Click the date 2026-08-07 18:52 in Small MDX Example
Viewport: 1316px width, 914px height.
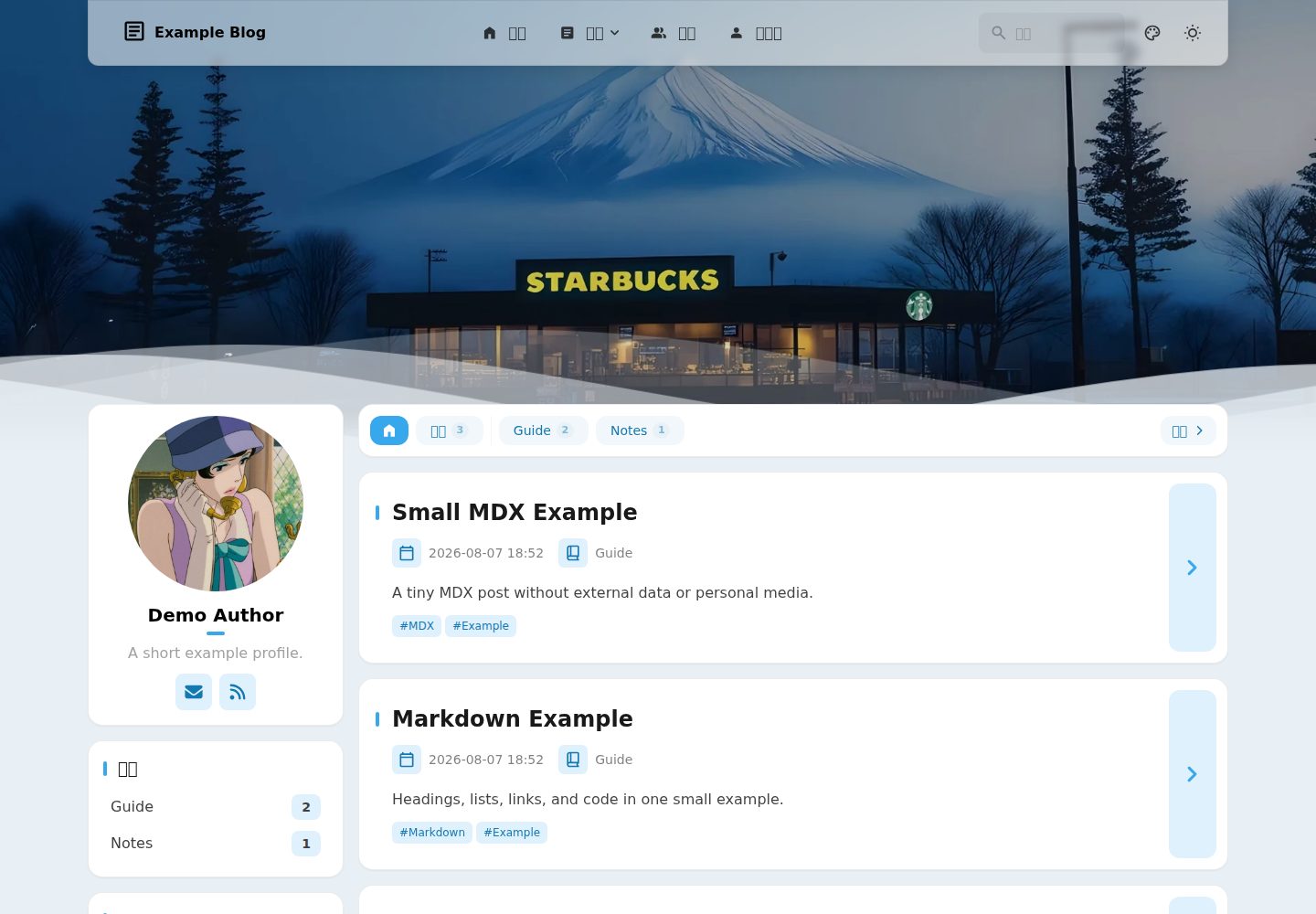[486, 553]
